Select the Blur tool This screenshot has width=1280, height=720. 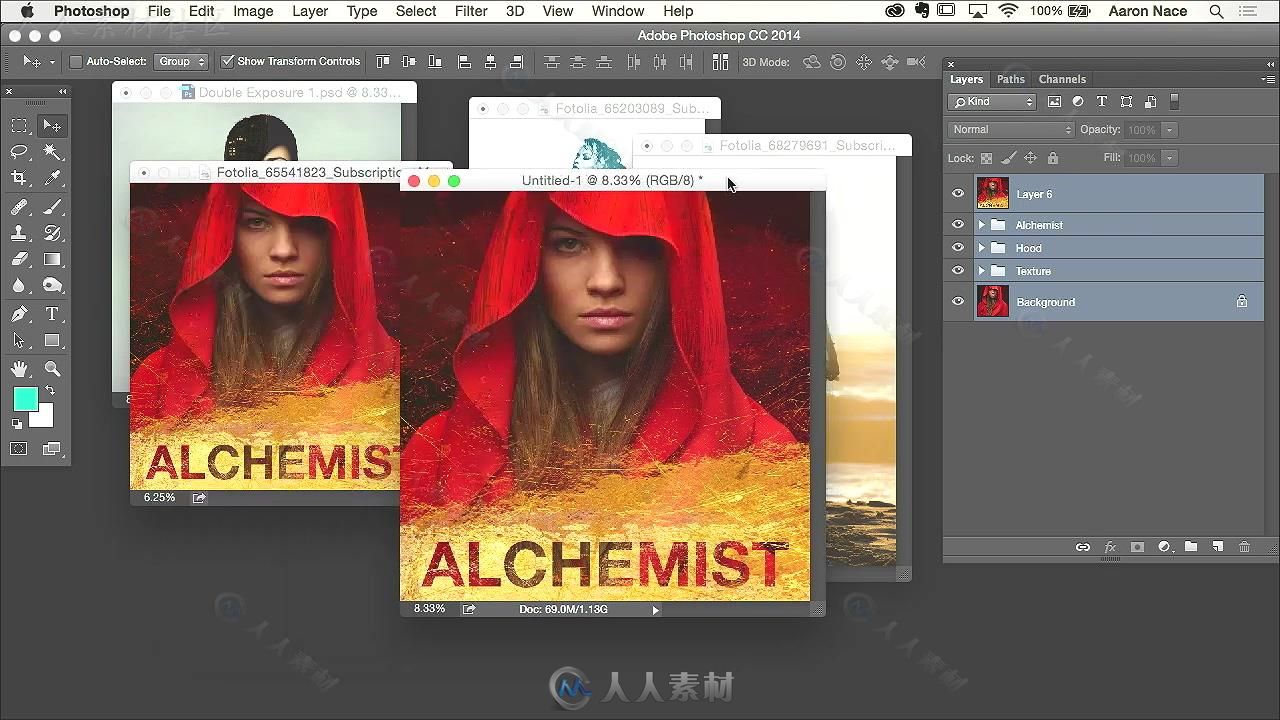pos(19,286)
